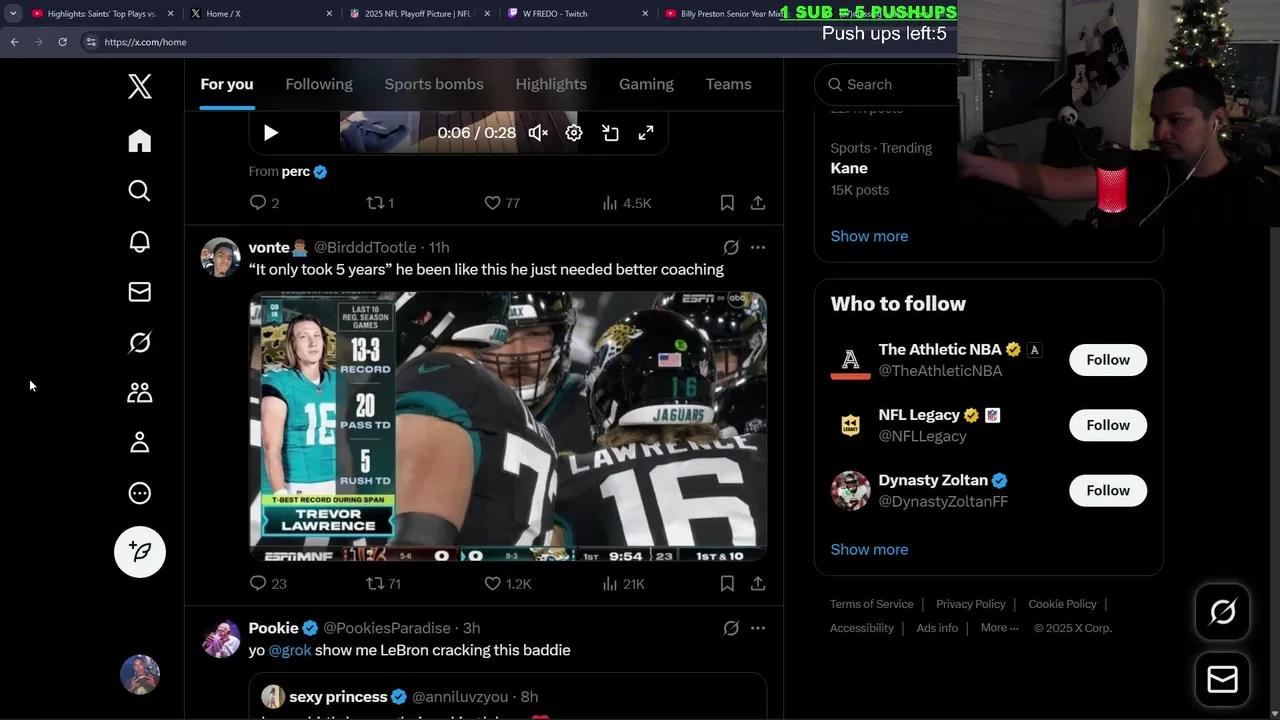Screen dimensions: 1280x720
Task: Go to Home via the house icon
Action: pyautogui.click(x=140, y=141)
